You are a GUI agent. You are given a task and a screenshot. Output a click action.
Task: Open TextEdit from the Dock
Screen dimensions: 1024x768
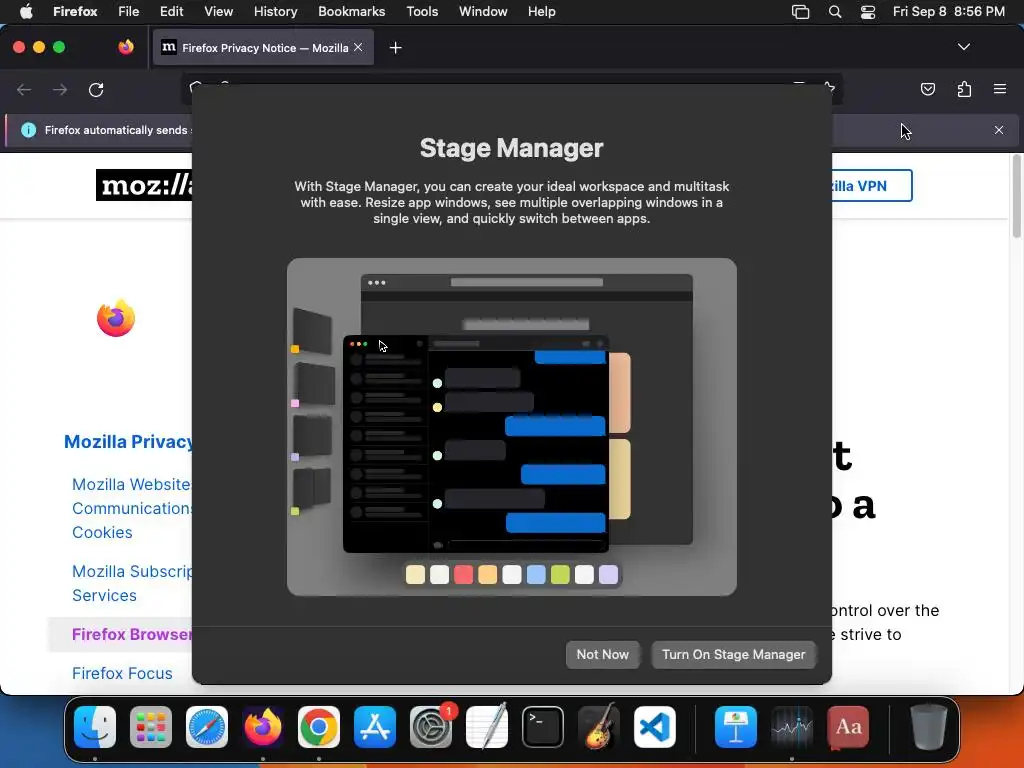(487, 726)
